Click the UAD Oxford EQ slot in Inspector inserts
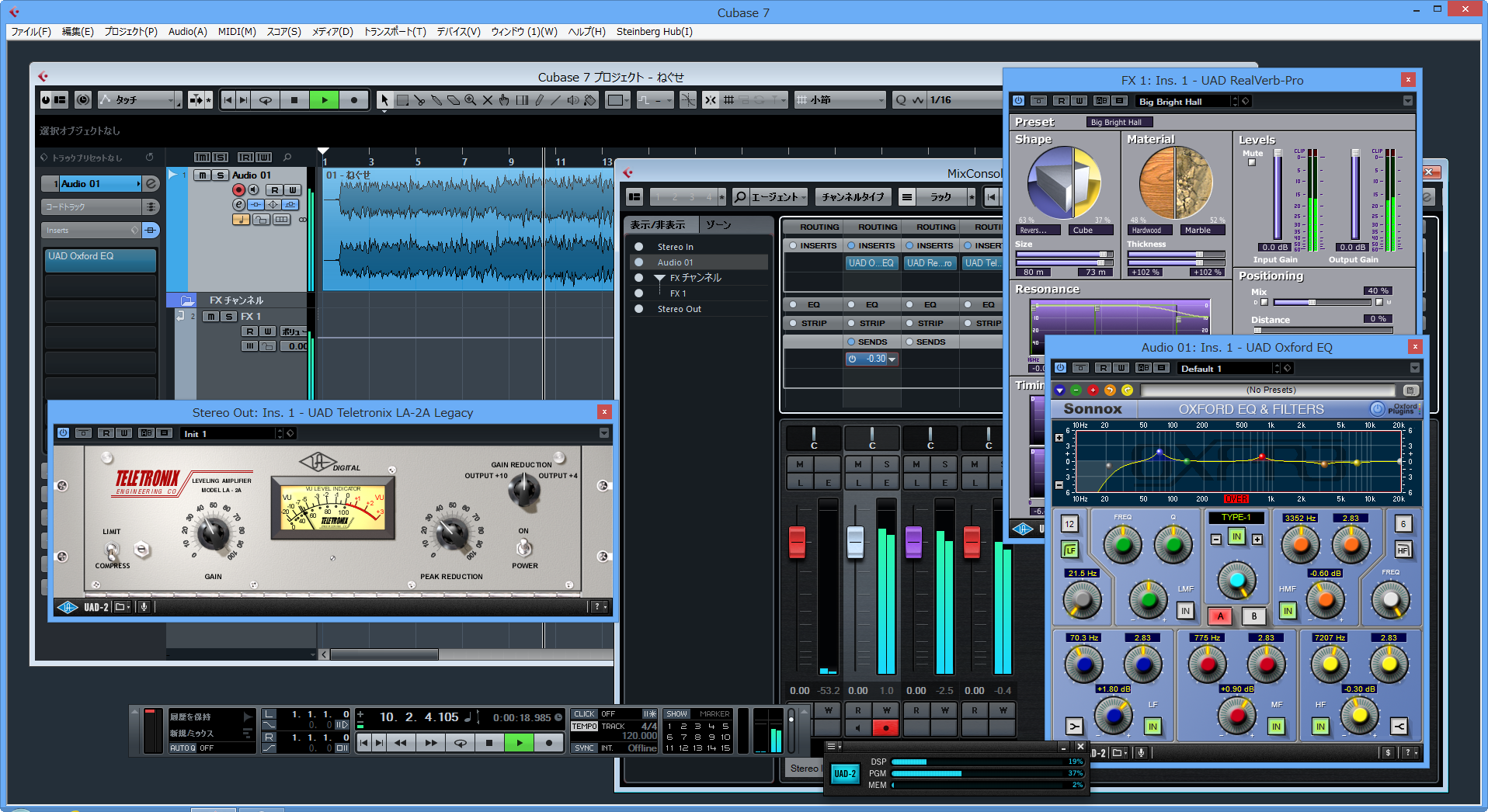Viewport: 1488px width, 812px height. (100, 259)
